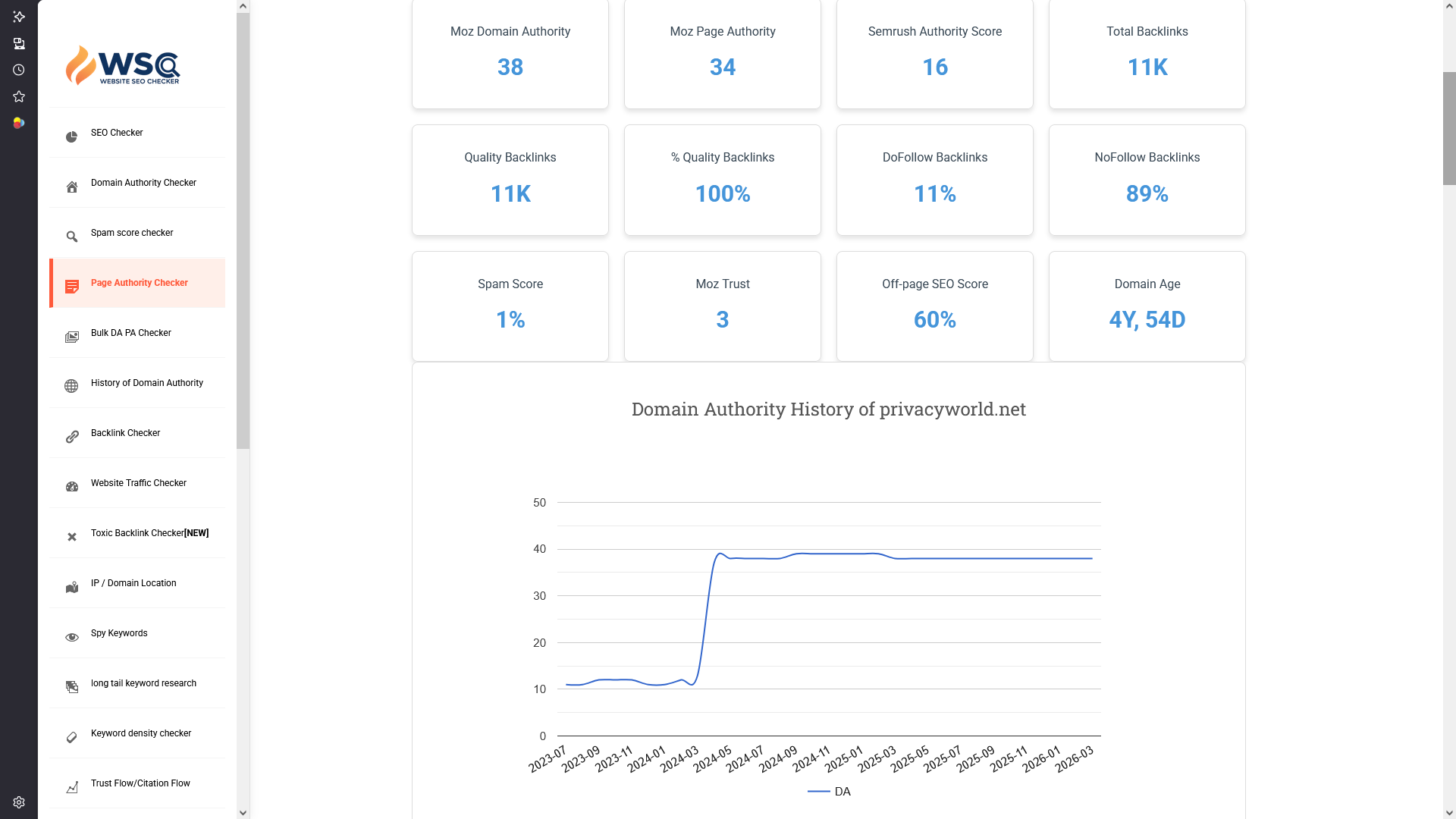
Task: Click the SEO Checker pie chart icon
Action: 71,136
